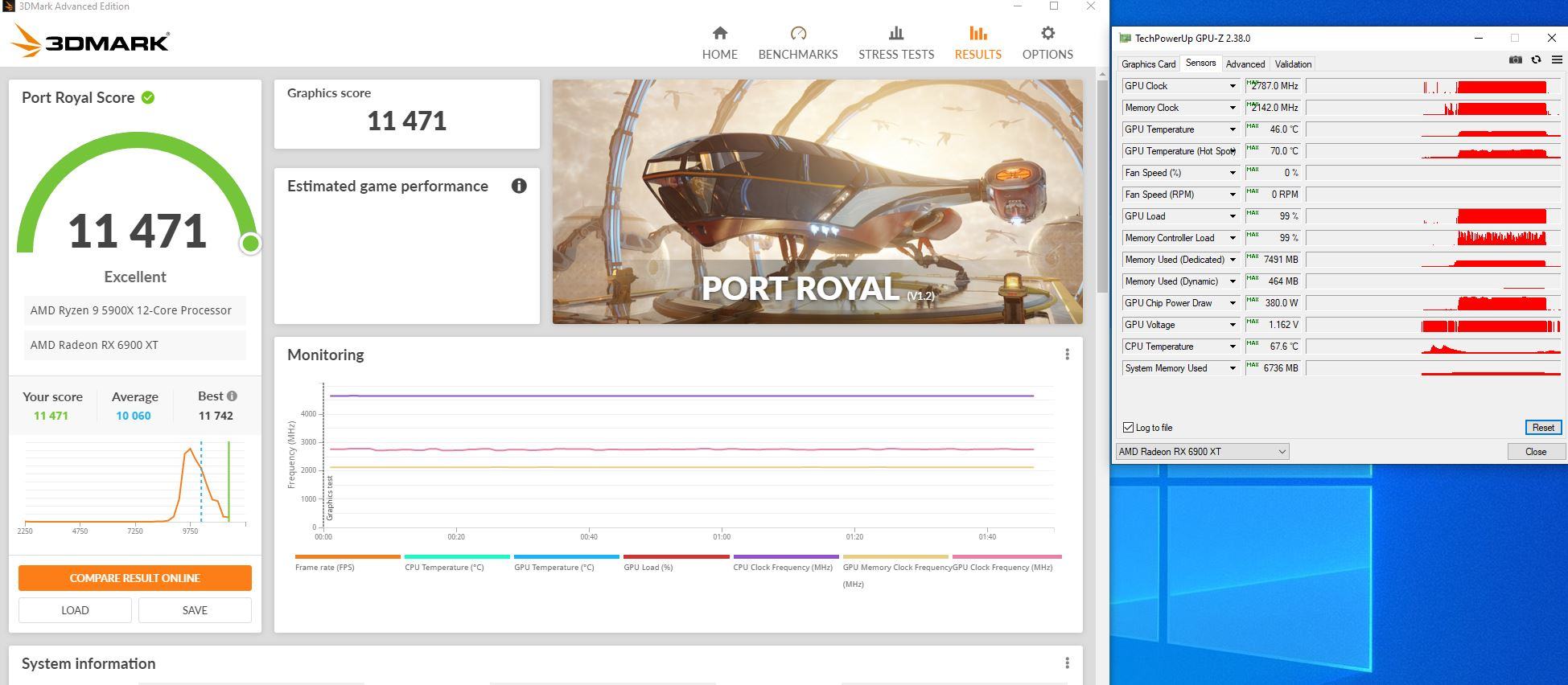Click the MAX indicator for Fan Speed (RPM)

pos(1253,191)
